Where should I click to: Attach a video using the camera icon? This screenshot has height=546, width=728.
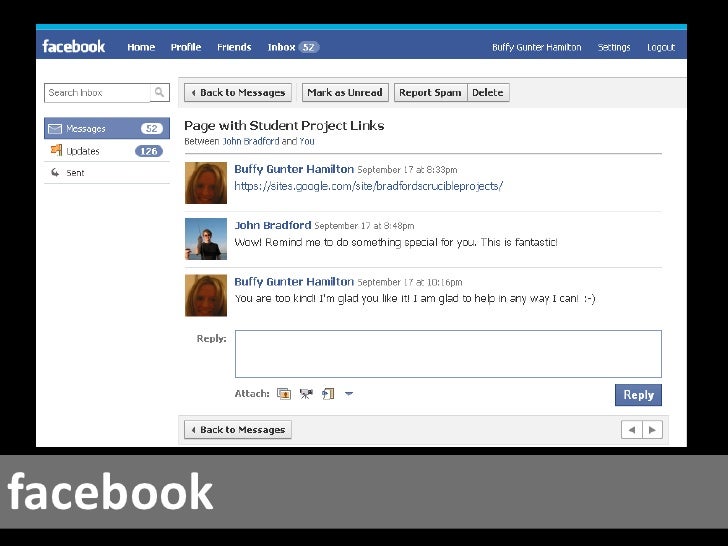coord(306,394)
